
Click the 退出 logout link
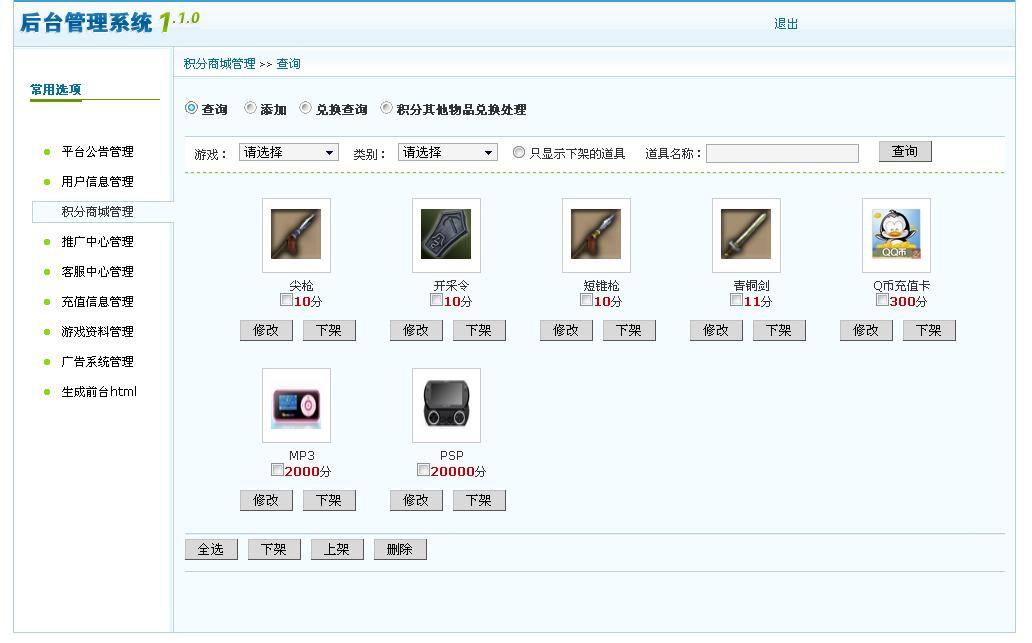click(x=786, y=22)
